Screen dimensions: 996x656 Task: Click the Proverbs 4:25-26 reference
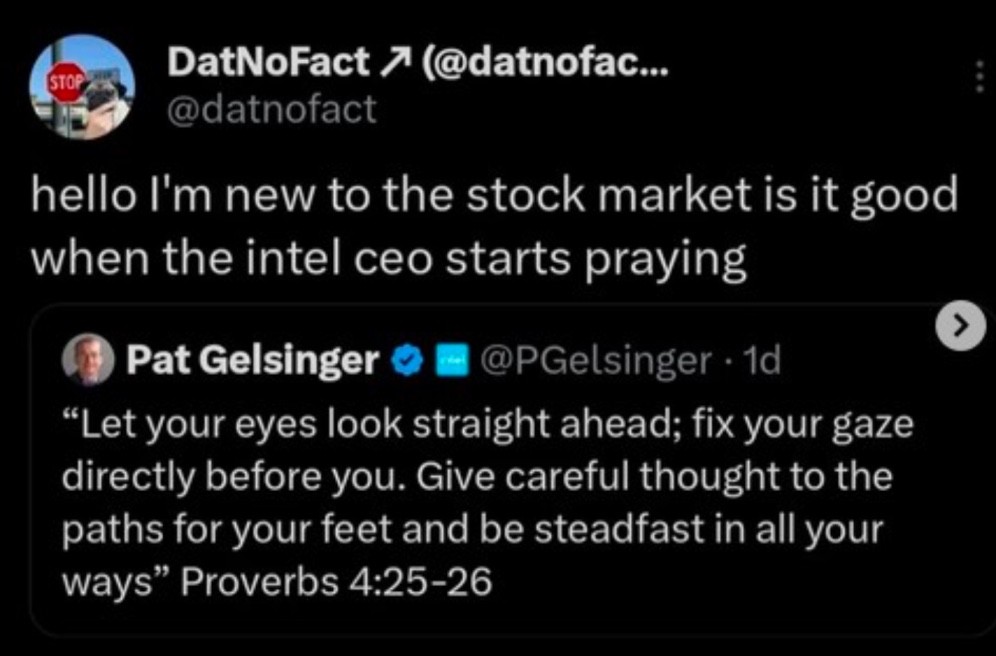(x=336, y=581)
